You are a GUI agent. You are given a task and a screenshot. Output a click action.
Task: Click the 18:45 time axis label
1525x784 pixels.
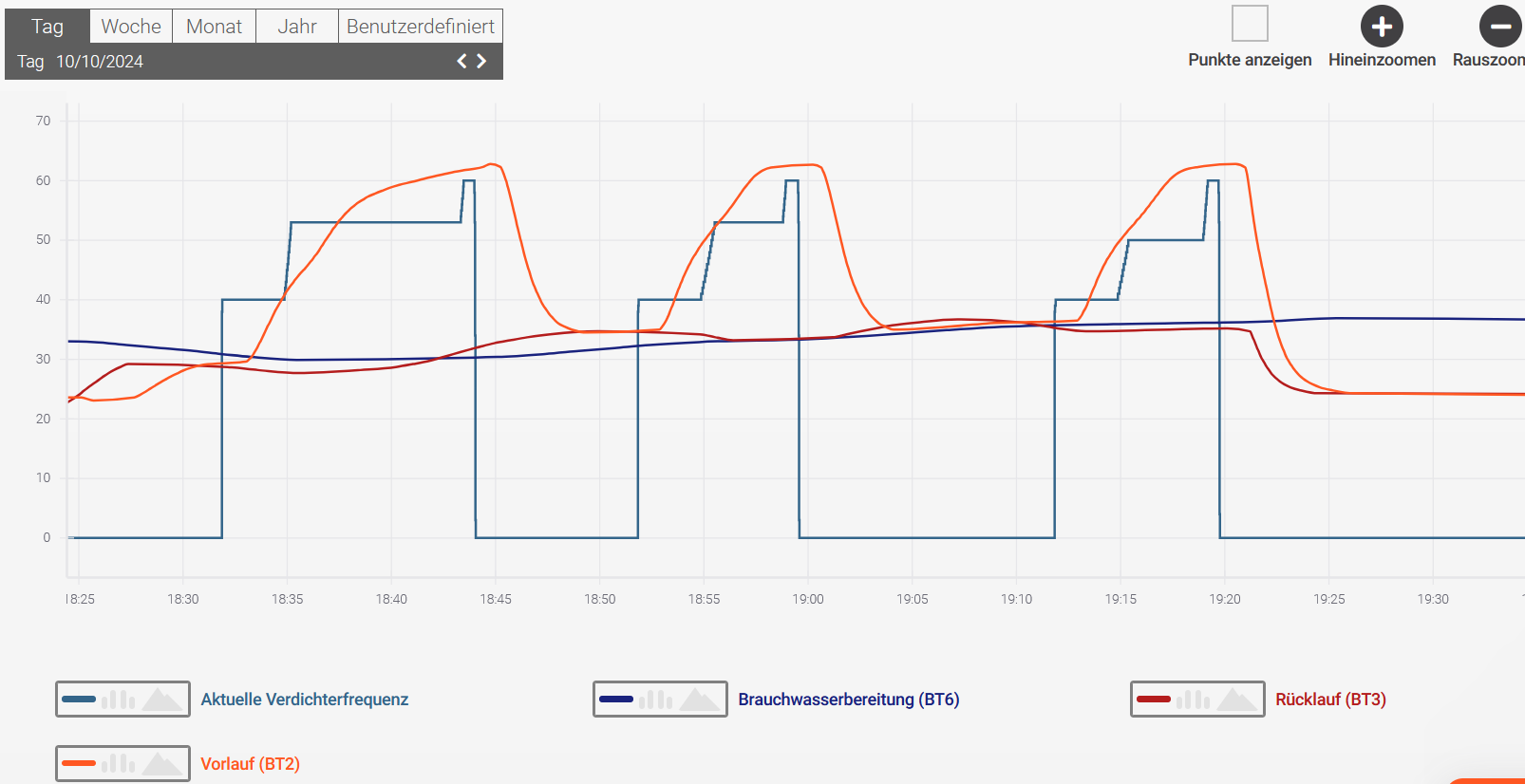click(x=496, y=599)
